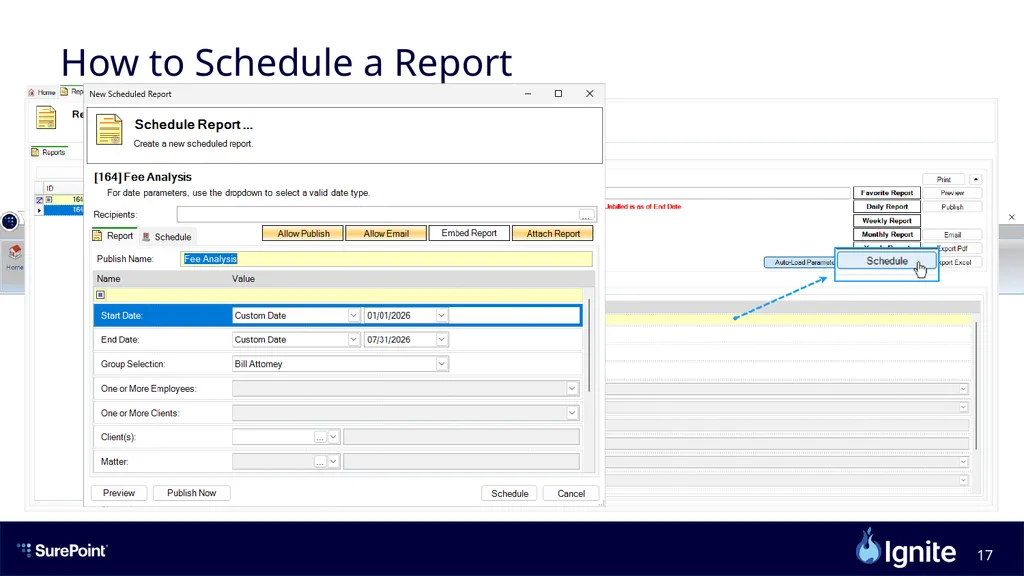Toggle the Allow Email option
Viewport: 1024px width, 576px height.
[386, 233]
